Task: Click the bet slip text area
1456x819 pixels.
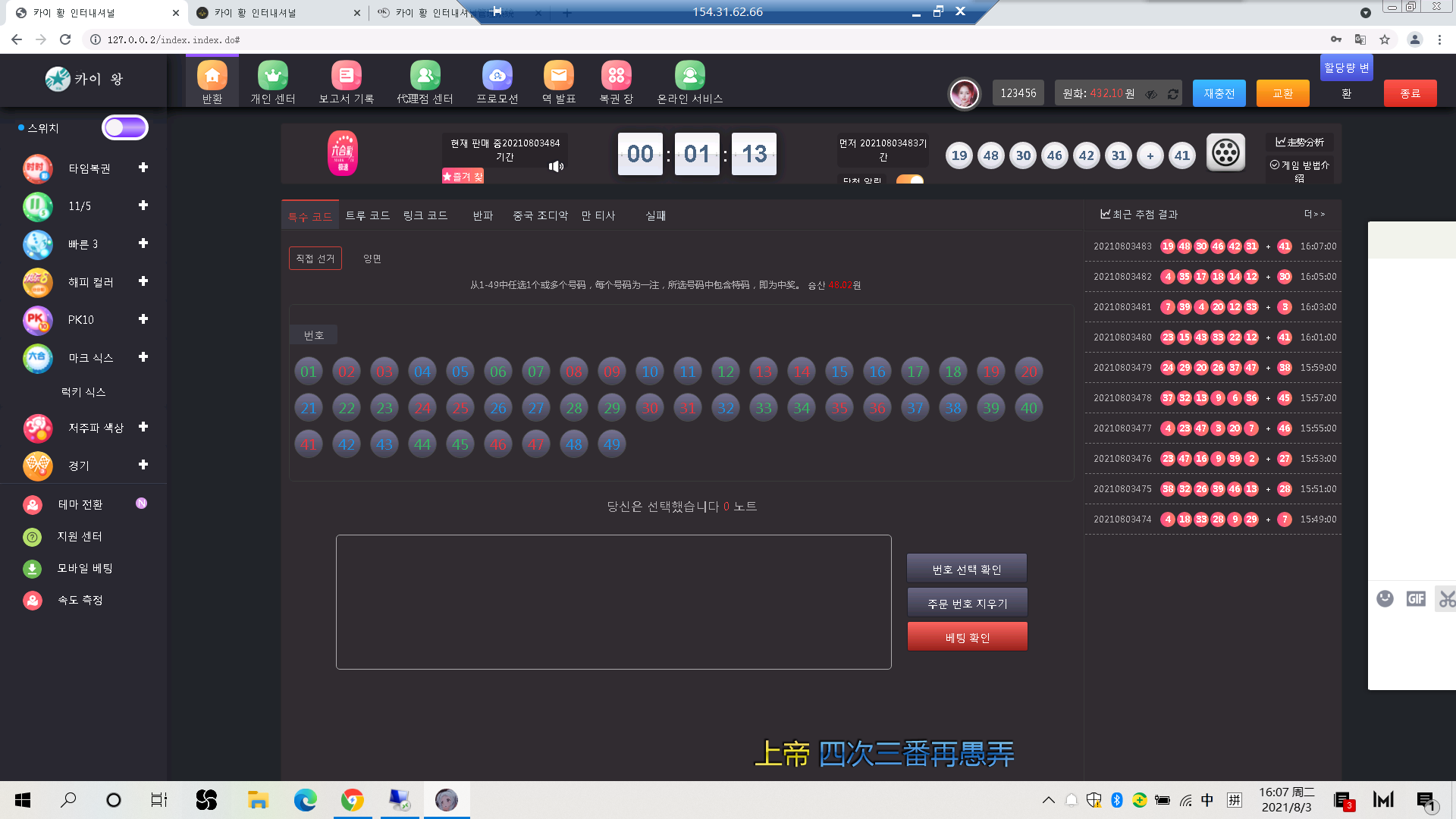Action: (x=613, y=602)
